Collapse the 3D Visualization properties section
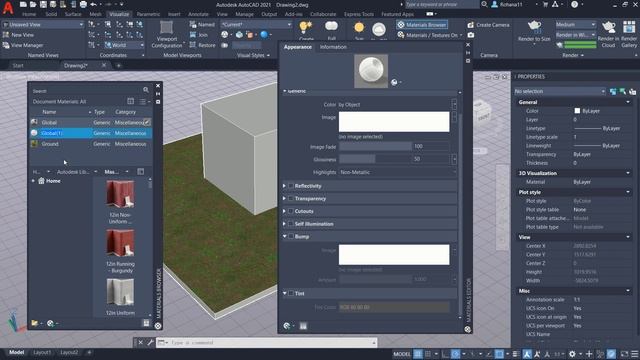Image resolution: width=640 pixels, height=360 pixels. click(628, 173)
